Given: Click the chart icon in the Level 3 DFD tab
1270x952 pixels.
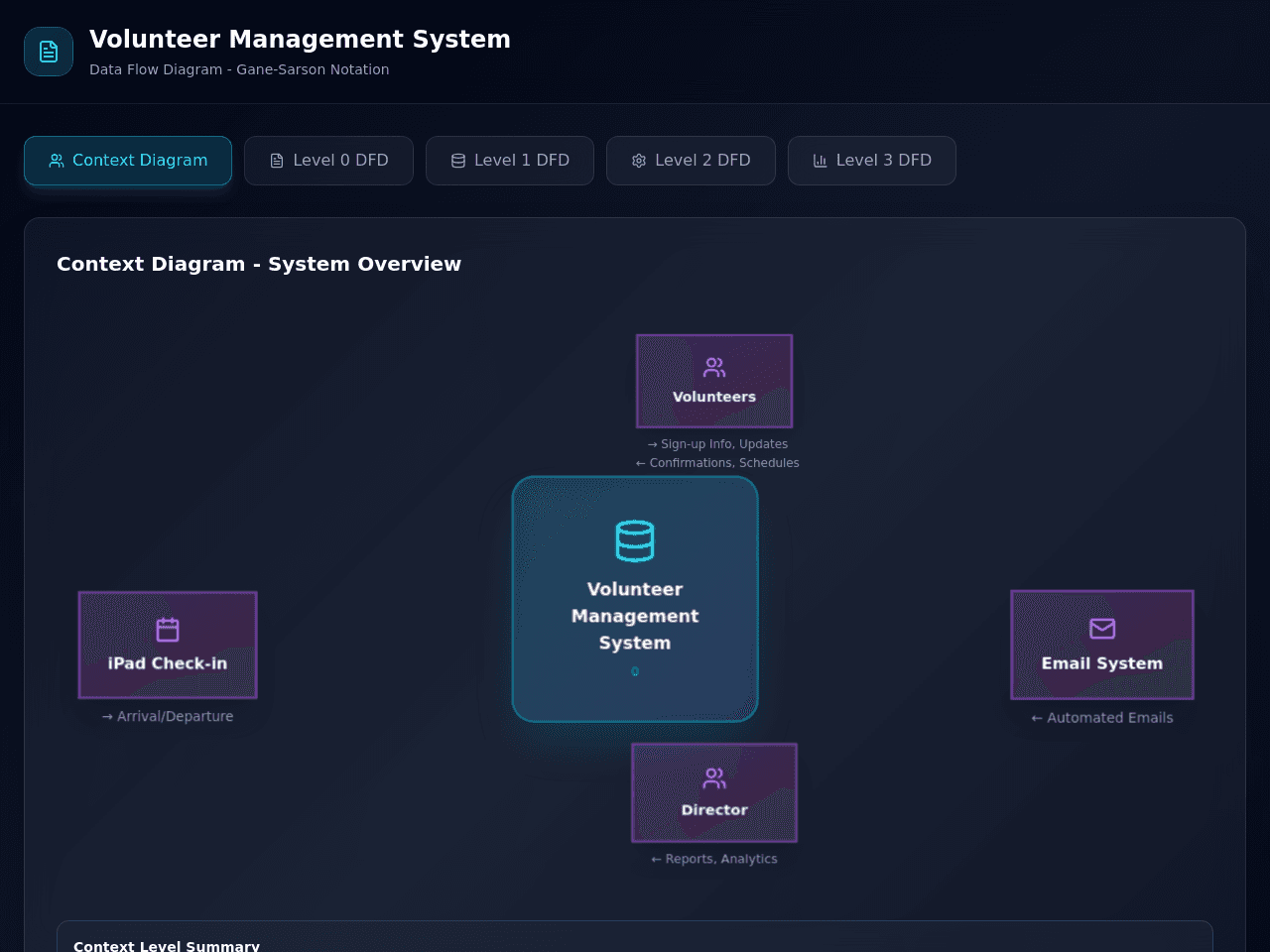Looking at the screenshot, I should [x=821, y=161].
